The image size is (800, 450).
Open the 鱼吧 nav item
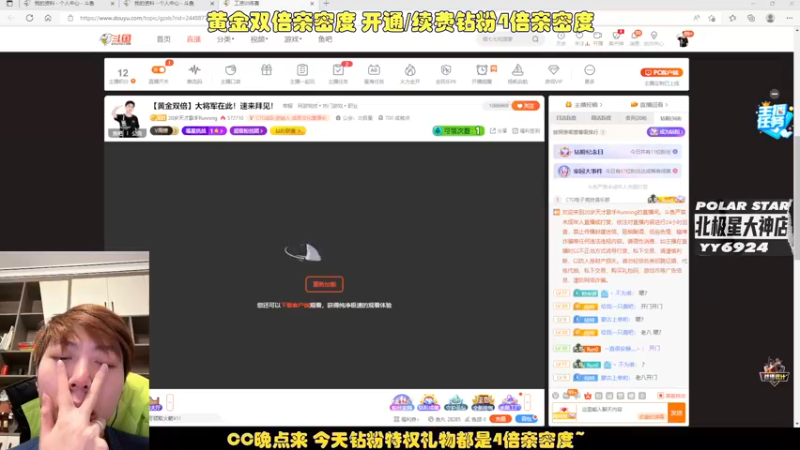click(x=325, y=39)
